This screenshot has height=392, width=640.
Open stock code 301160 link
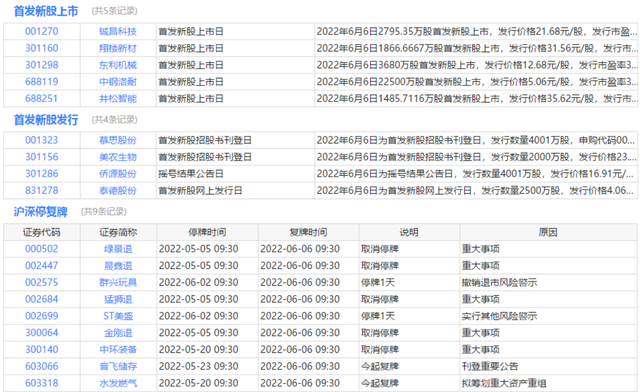click(x=42, y=48)
